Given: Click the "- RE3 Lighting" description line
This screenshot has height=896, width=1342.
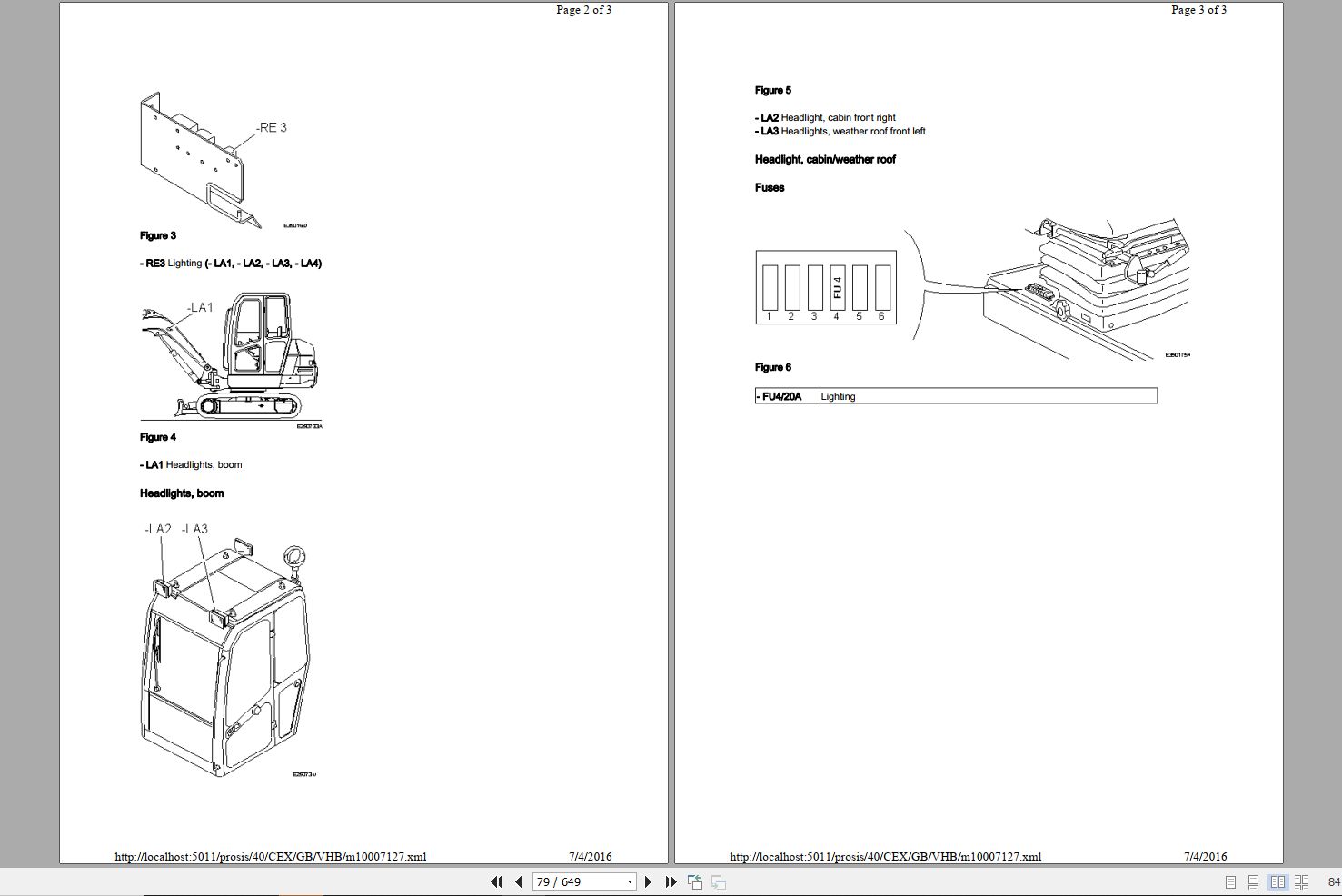Looking at the screenshot, I should point(231,264).
